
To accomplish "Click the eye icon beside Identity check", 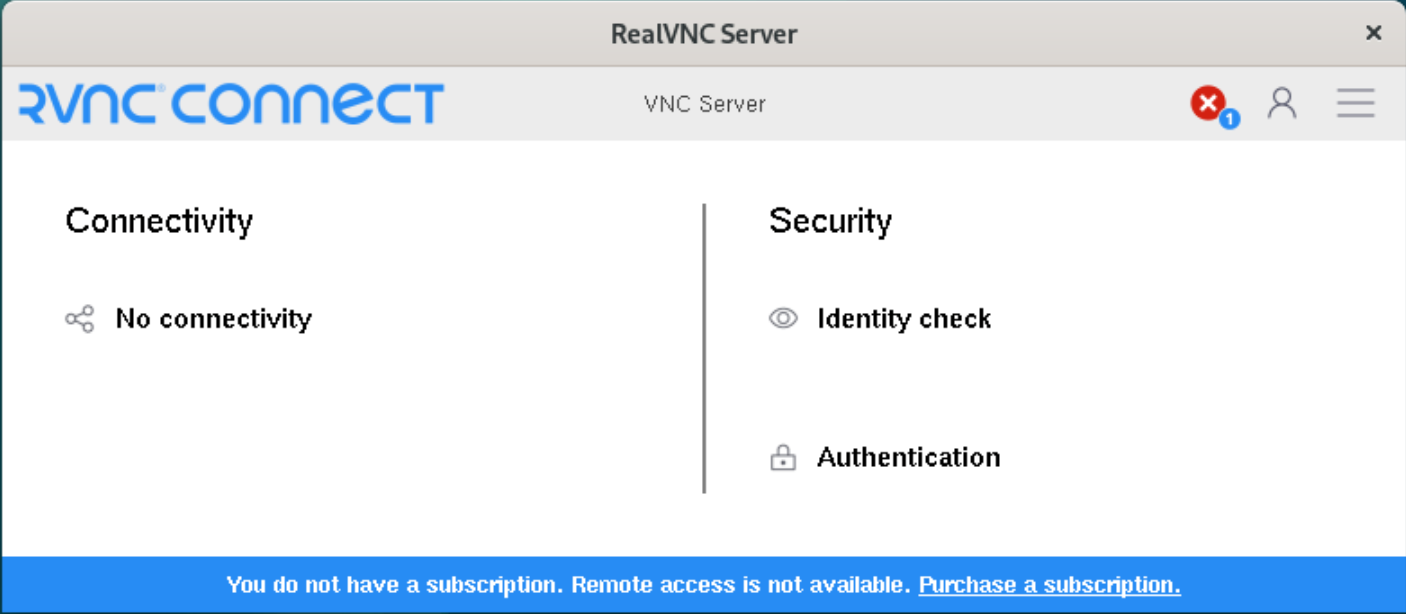I will [x=783, y=319].
